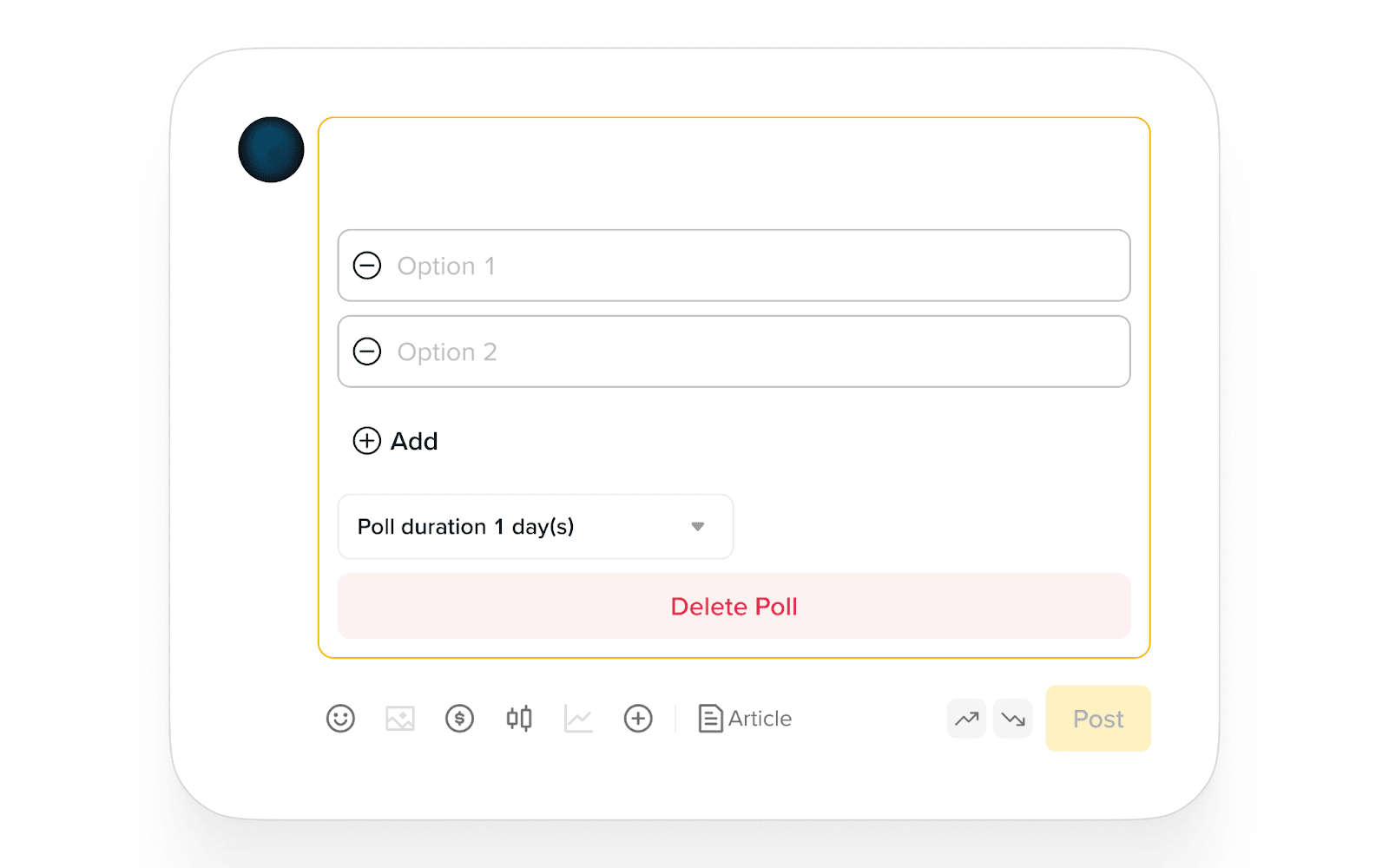Toggle the bullish uptrend sentiment
Image resolution: width=1389 pixels, height=868 pixels.
(x=966, y=719)
